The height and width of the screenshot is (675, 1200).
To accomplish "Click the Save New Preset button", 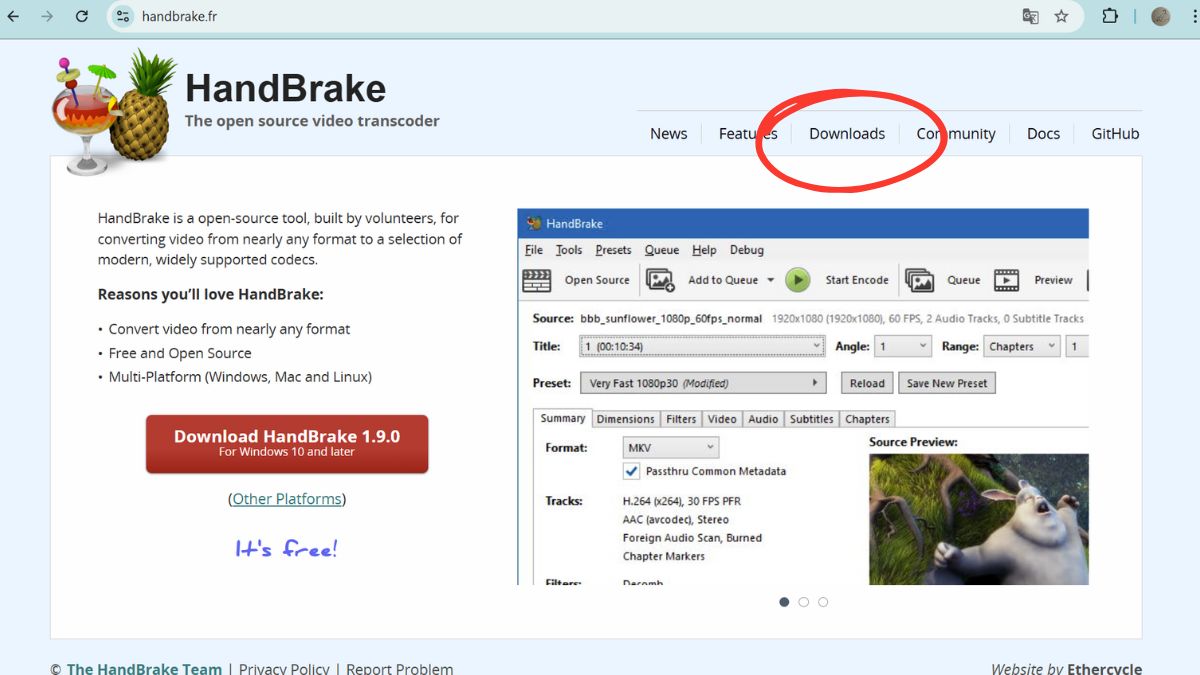I will point(947,383).
